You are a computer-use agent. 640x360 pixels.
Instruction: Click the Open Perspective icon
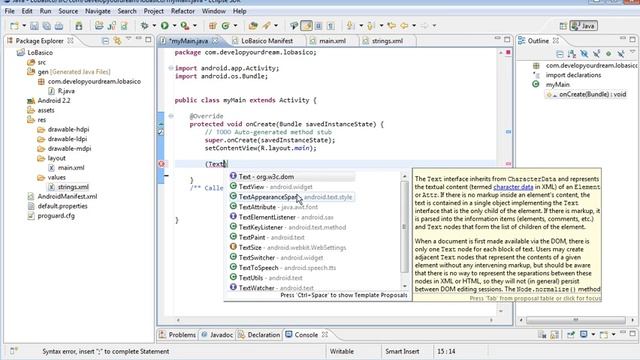pyautogui.click(x=563, y=26)
